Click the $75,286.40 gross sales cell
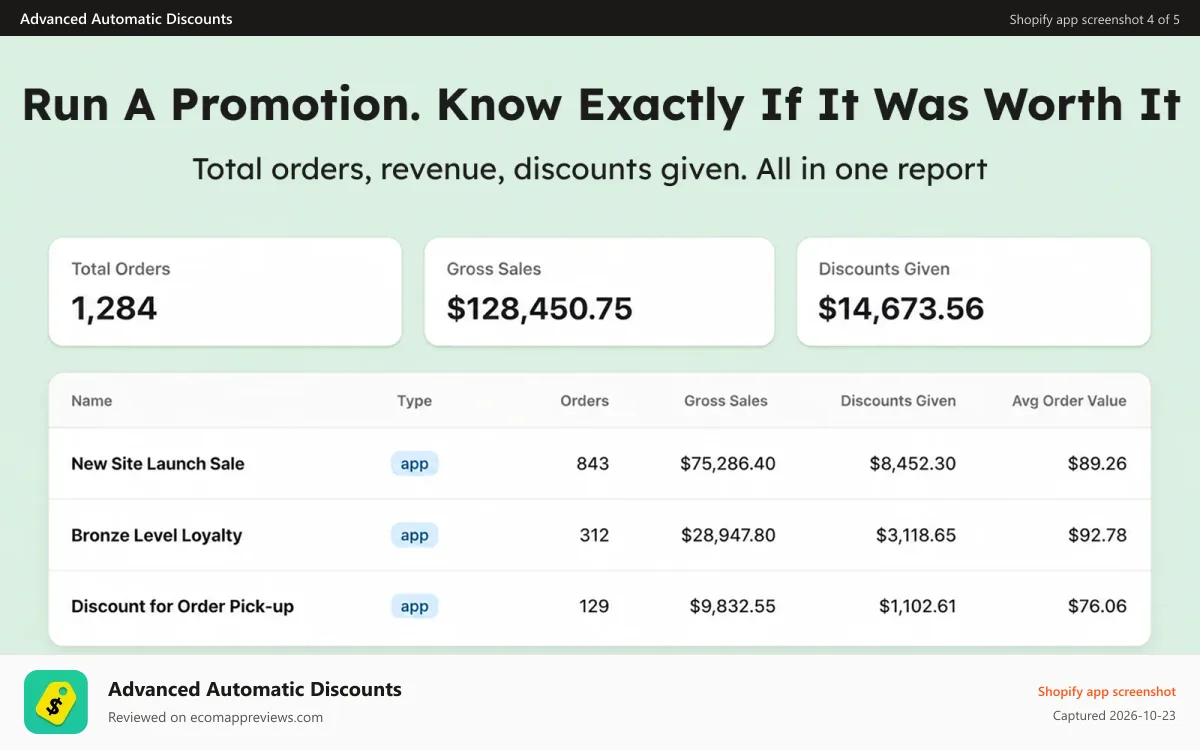1200x750 pixels. click(728, 463)
